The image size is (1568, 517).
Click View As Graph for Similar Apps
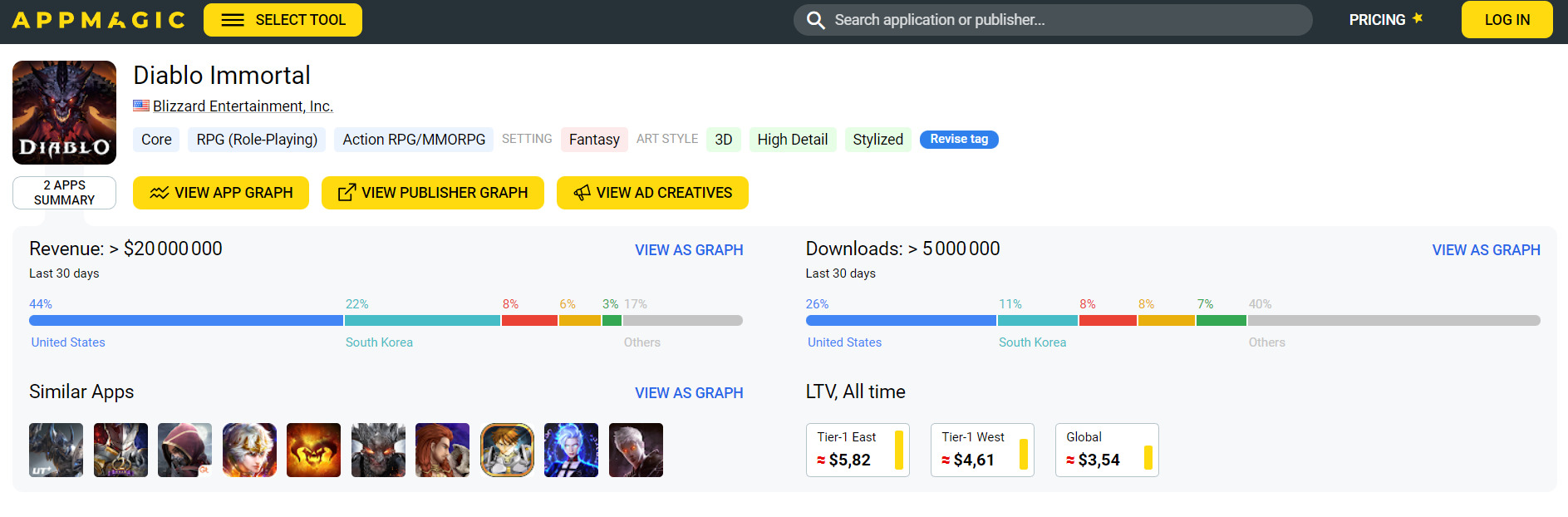coord(689,393)
